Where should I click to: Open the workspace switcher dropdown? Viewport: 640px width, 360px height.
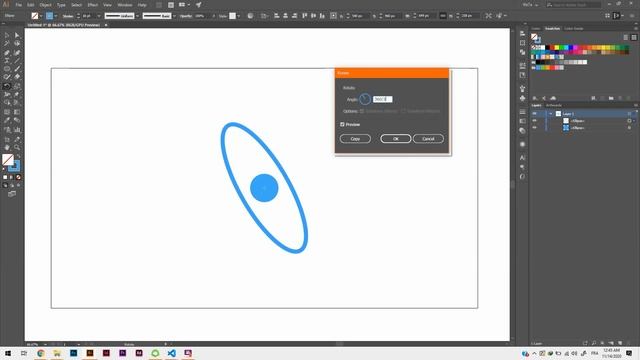point(530,5)
